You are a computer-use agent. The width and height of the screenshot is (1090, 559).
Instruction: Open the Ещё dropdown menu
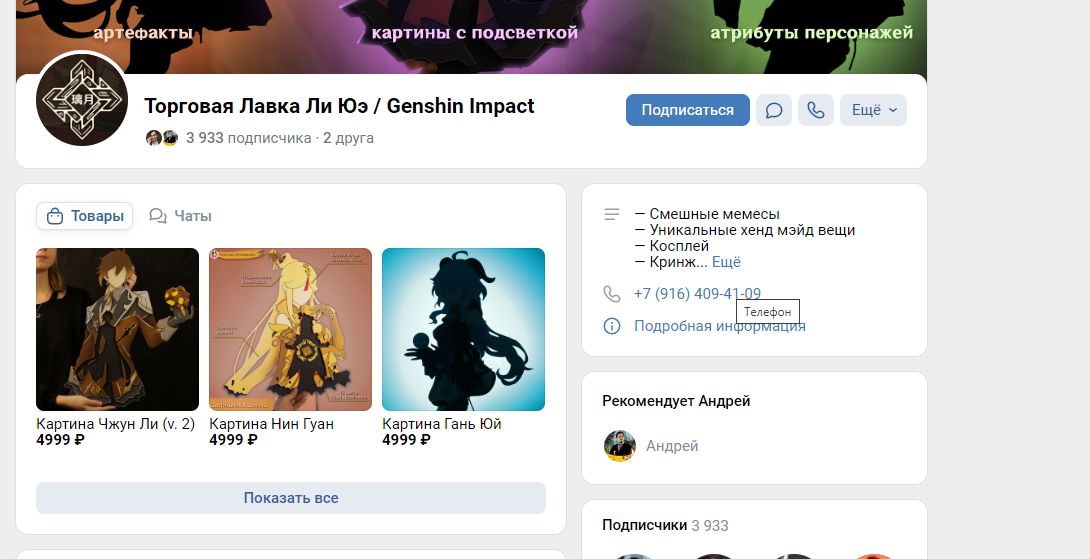pos(873,110)
